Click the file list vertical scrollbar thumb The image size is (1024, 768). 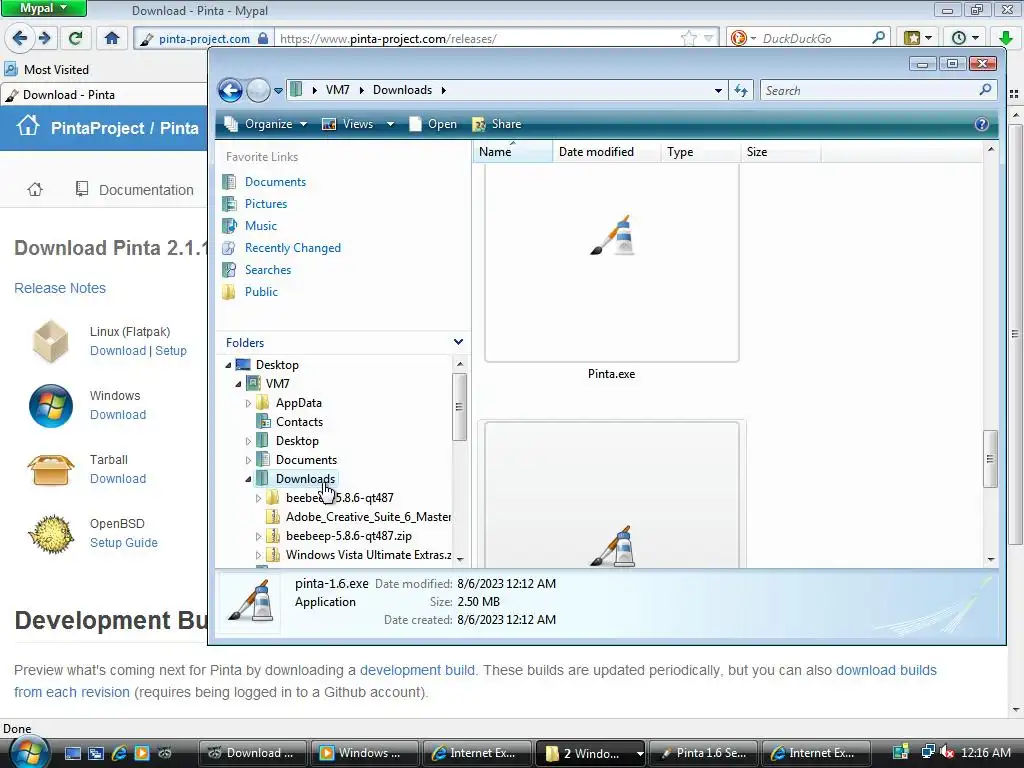[990, 458]
